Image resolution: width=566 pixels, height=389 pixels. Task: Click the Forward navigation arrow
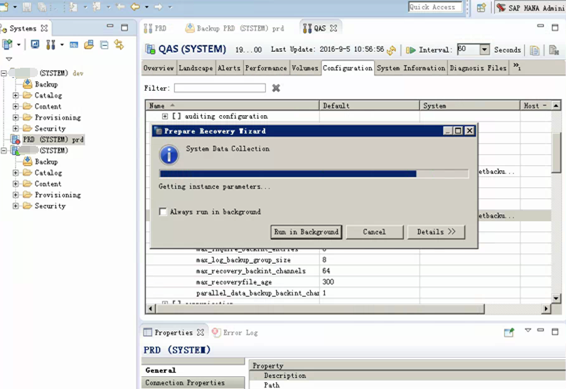point(158,6)
